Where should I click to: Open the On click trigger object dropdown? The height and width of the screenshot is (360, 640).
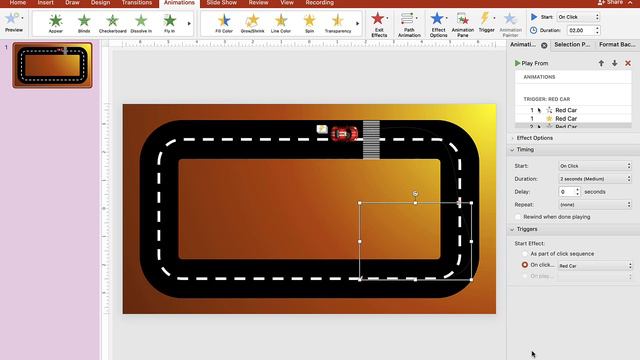click(595, 266)
